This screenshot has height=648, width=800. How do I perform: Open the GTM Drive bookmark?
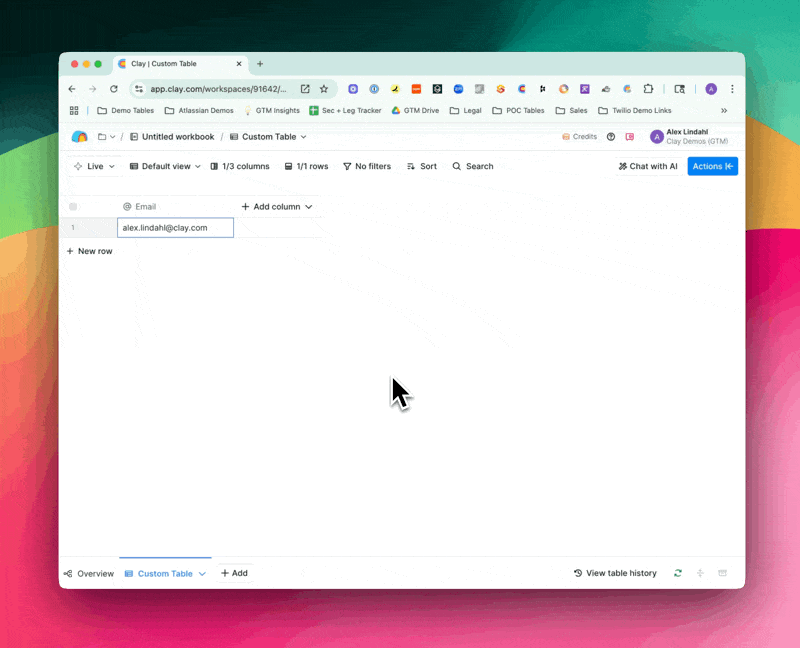click(415, 110)
